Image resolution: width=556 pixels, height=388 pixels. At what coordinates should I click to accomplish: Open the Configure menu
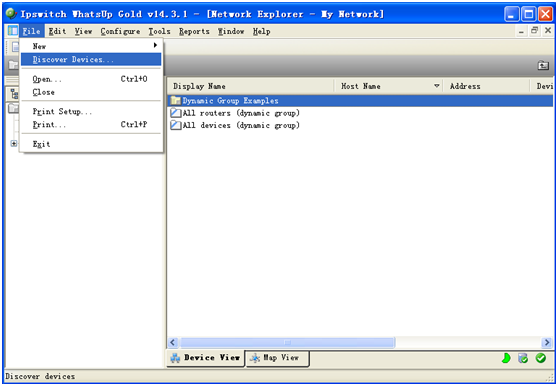tap(120, 31)
